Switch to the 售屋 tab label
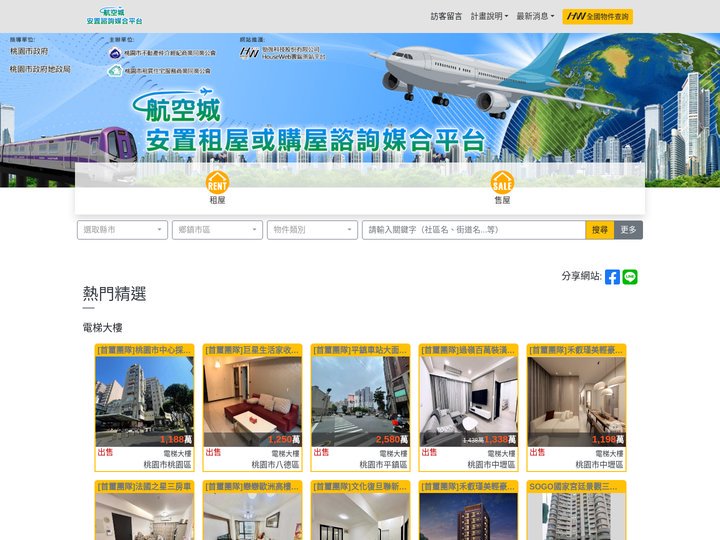720x540 pixels. point(502,200)
